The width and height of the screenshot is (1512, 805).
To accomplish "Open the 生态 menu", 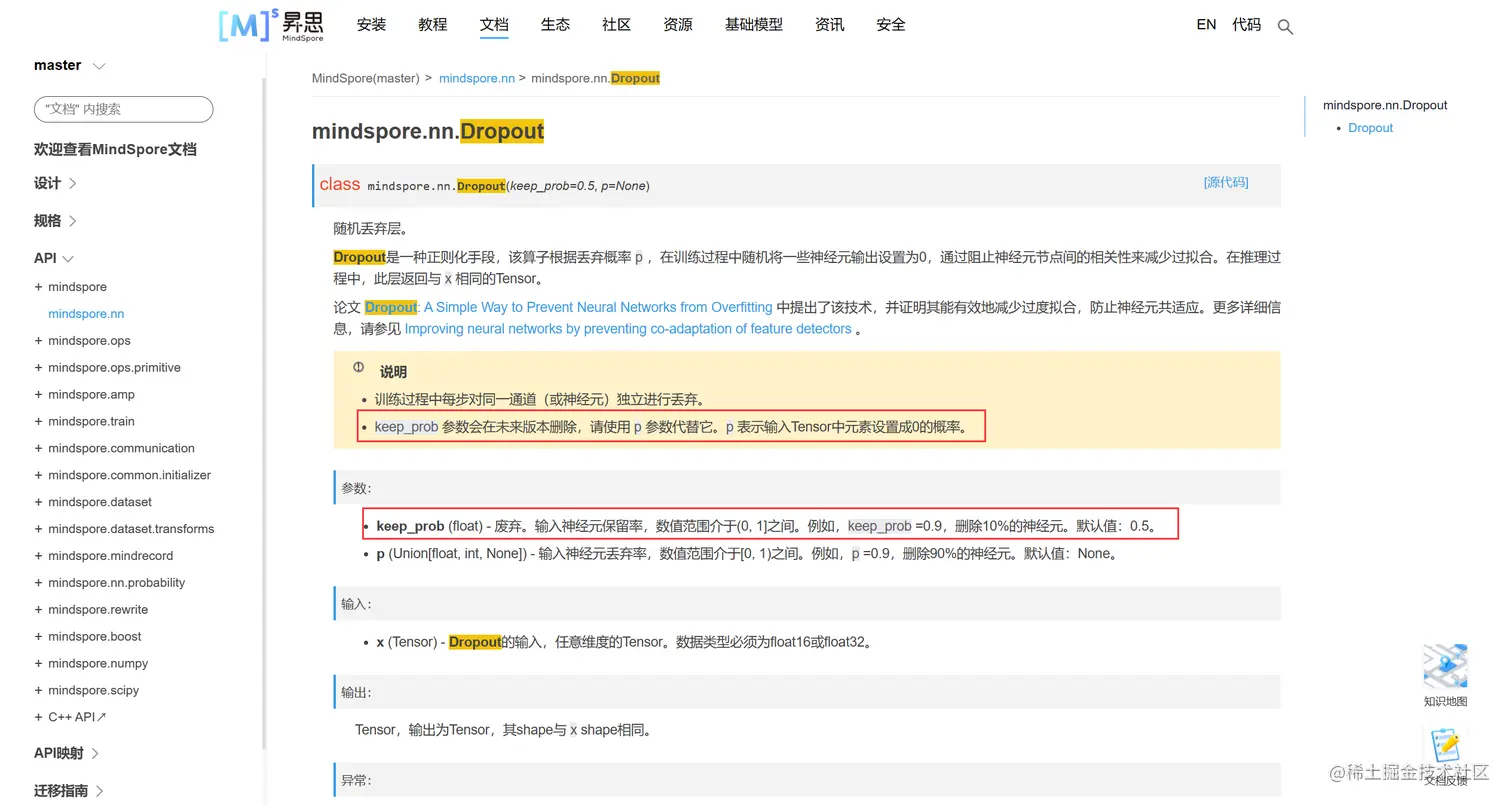I will [555, 25].
